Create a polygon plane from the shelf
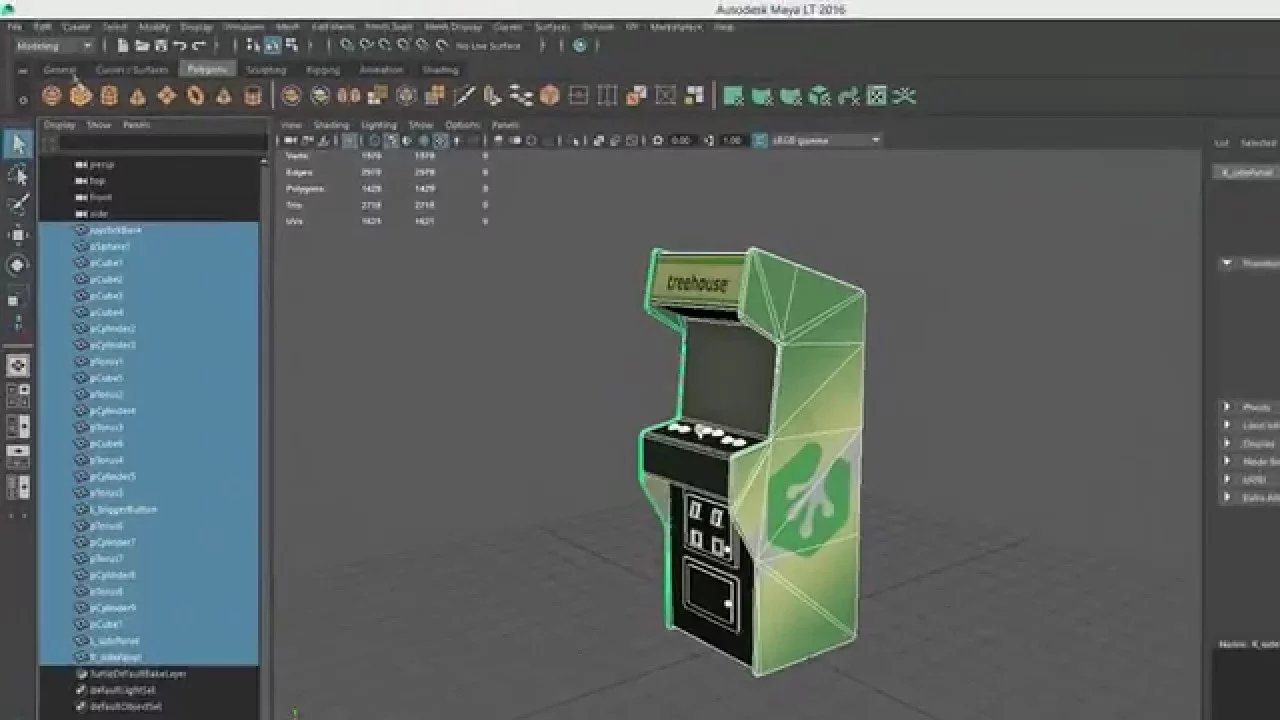 [167, 96]
